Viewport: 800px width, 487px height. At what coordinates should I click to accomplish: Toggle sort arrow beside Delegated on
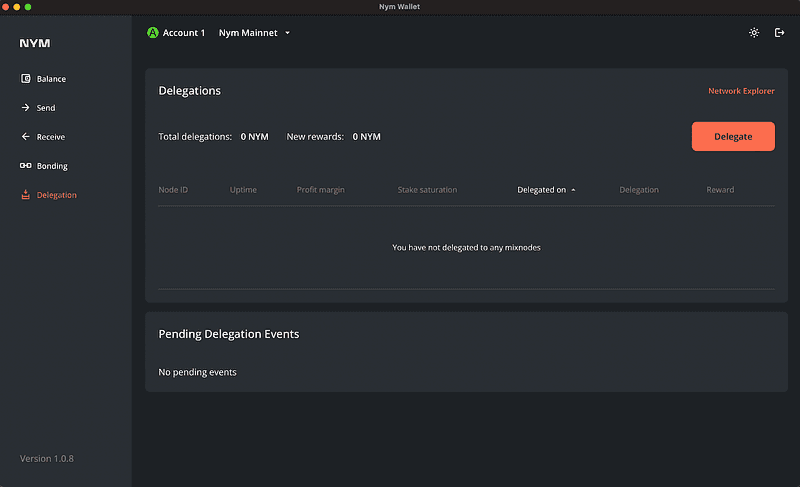(573, 190)
